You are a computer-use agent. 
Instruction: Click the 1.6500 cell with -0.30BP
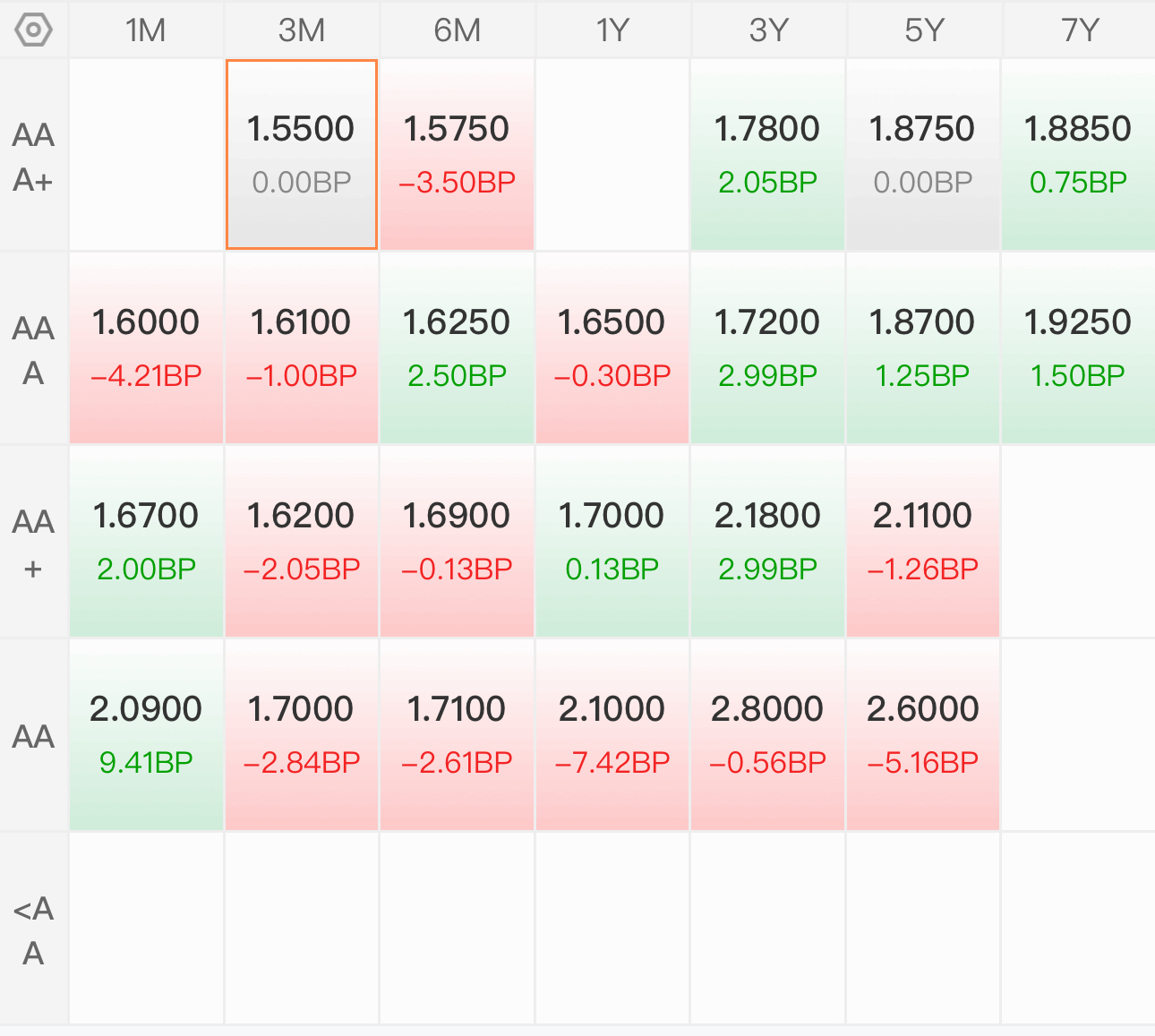pyautogui.click(x=612, y=348)
